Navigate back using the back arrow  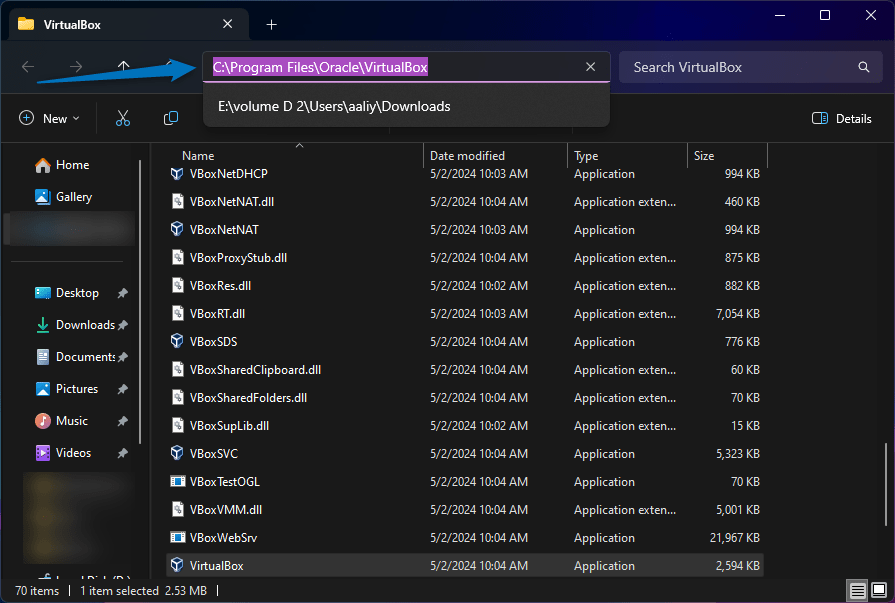[x=27, y=67]
